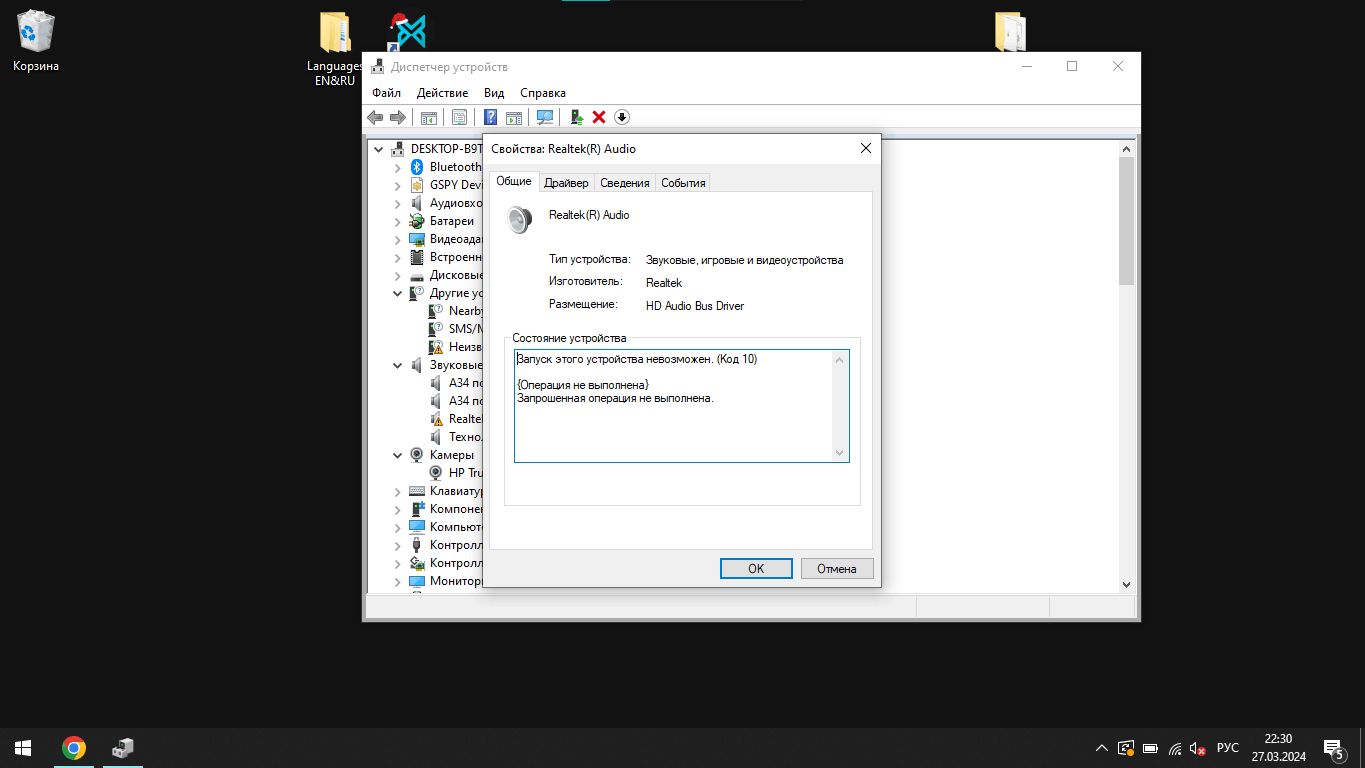The image size is (1365, 768).
Task: Switch to the События tab
Action: 683,182
